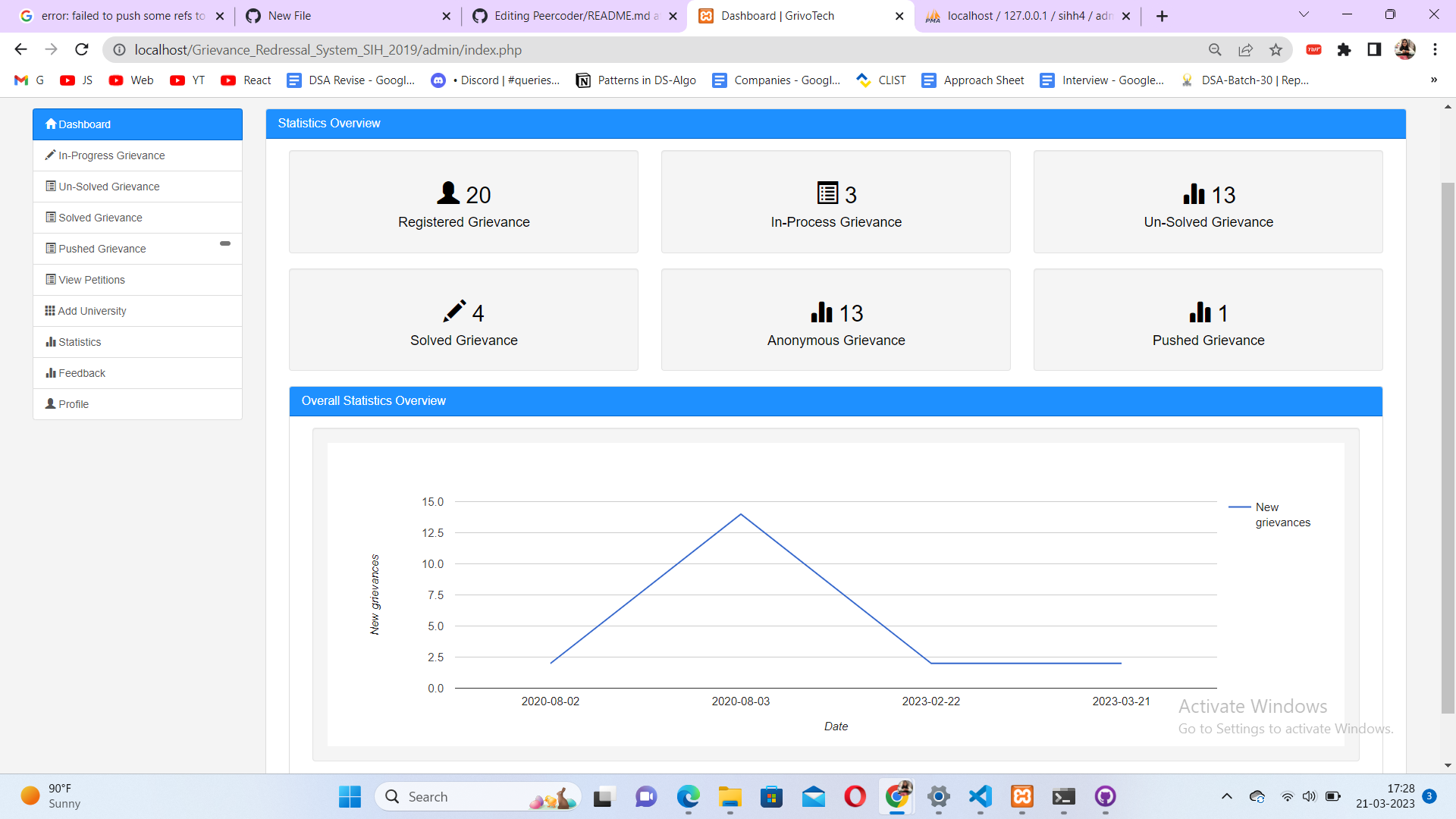Click the Profile user icon in sidebar
The image size is (1456, 819).
[51, 404]
